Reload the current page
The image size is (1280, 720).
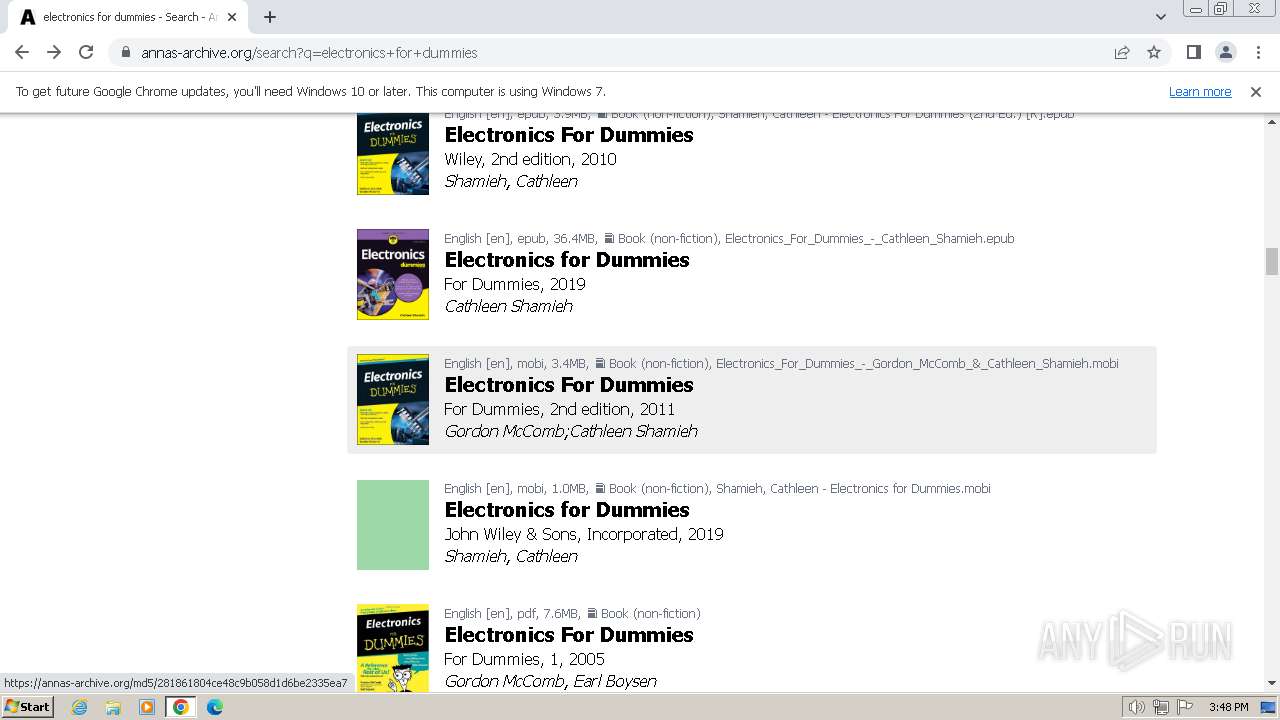[86, 52]
